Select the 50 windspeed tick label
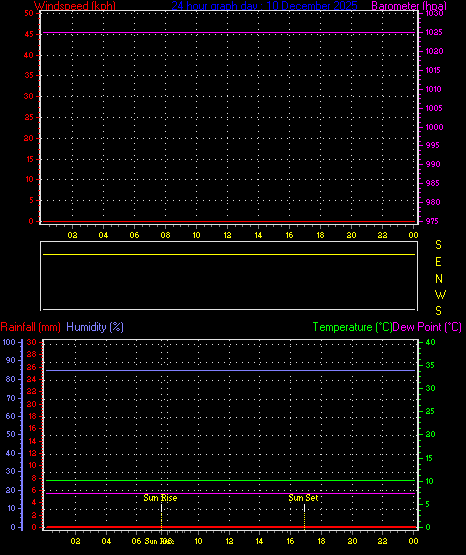Screen dimensions: 466x555 coord(29,13)
